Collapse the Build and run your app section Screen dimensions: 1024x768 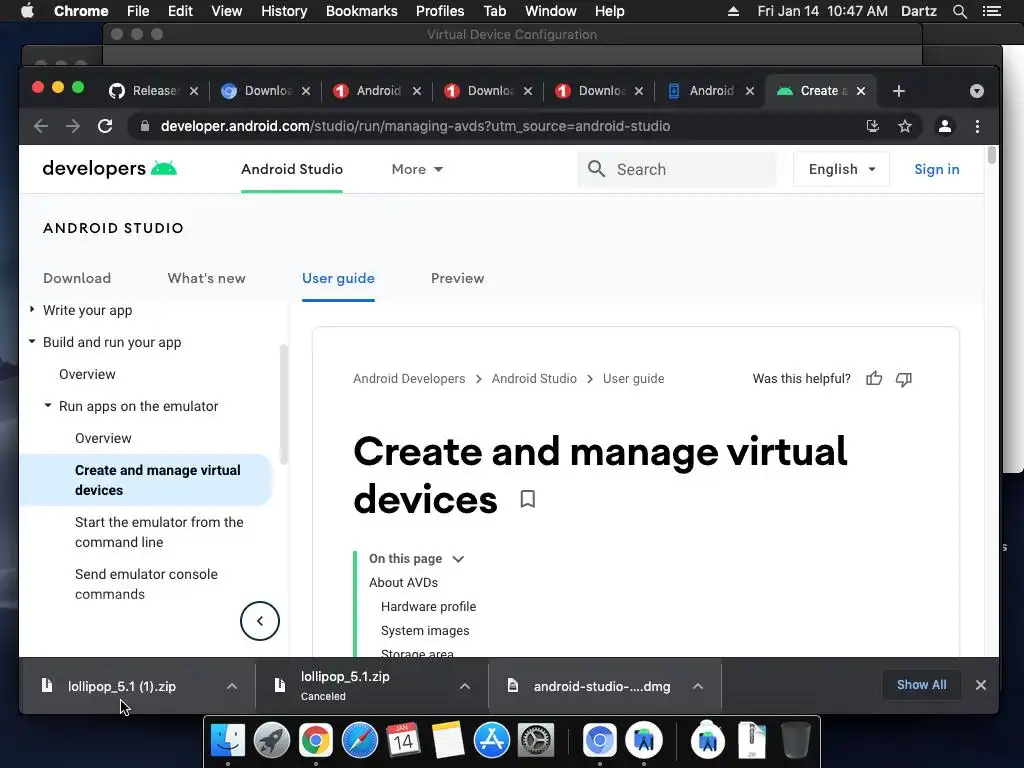[x=32, y=342]
